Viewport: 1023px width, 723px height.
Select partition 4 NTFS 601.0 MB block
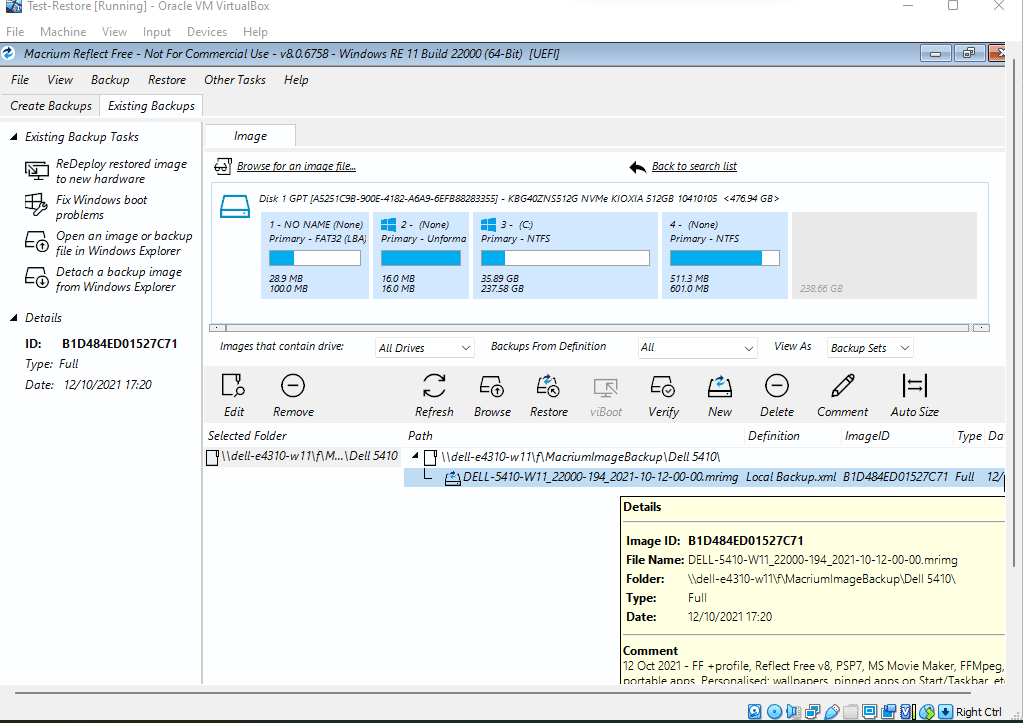[724, 255]
